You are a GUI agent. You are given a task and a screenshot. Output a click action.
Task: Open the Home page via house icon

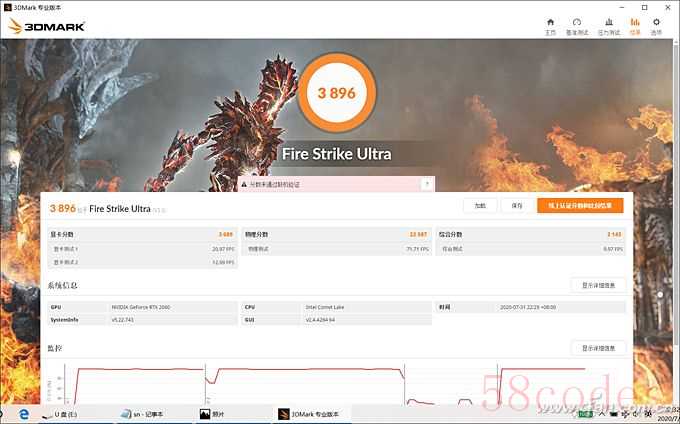tap(550, 26)
